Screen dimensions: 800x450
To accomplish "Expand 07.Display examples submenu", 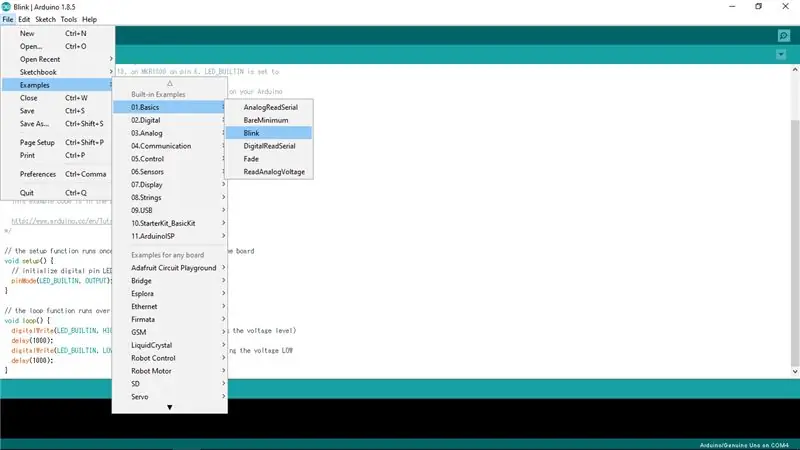I will [169, 185].
